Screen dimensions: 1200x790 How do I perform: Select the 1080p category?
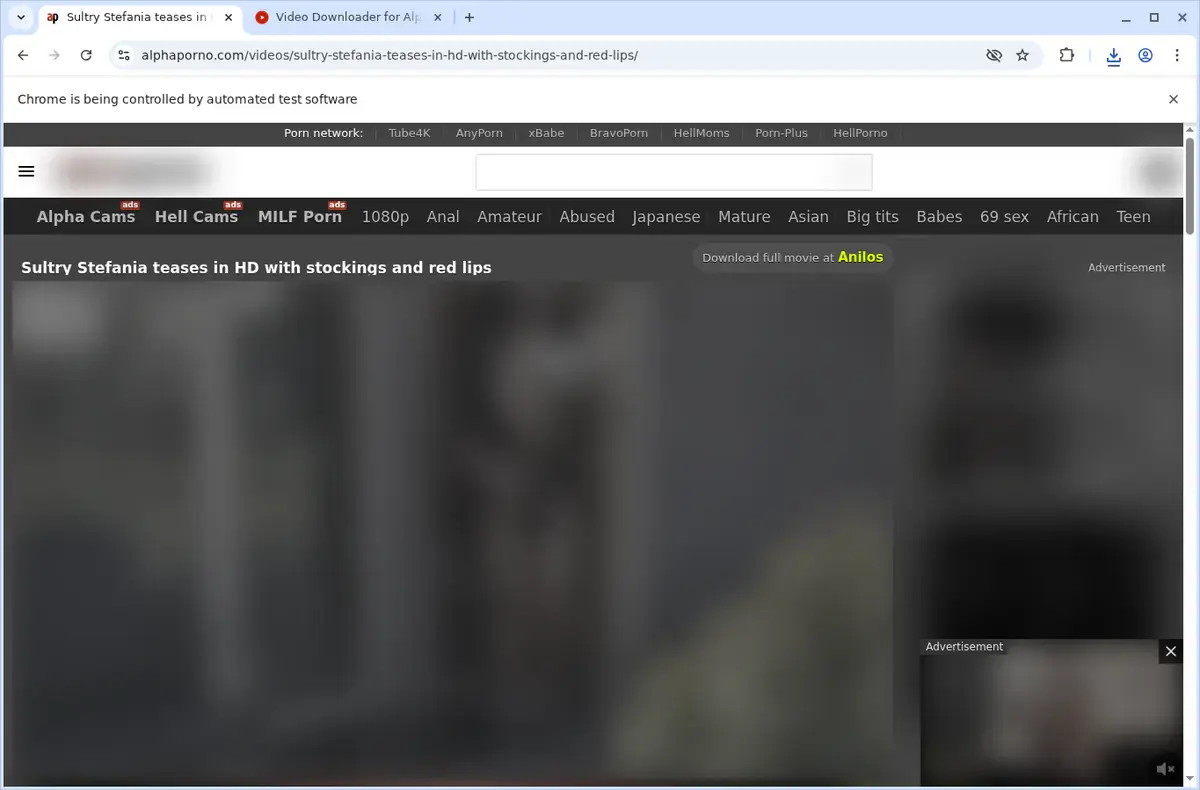click(x=385, y=216)
